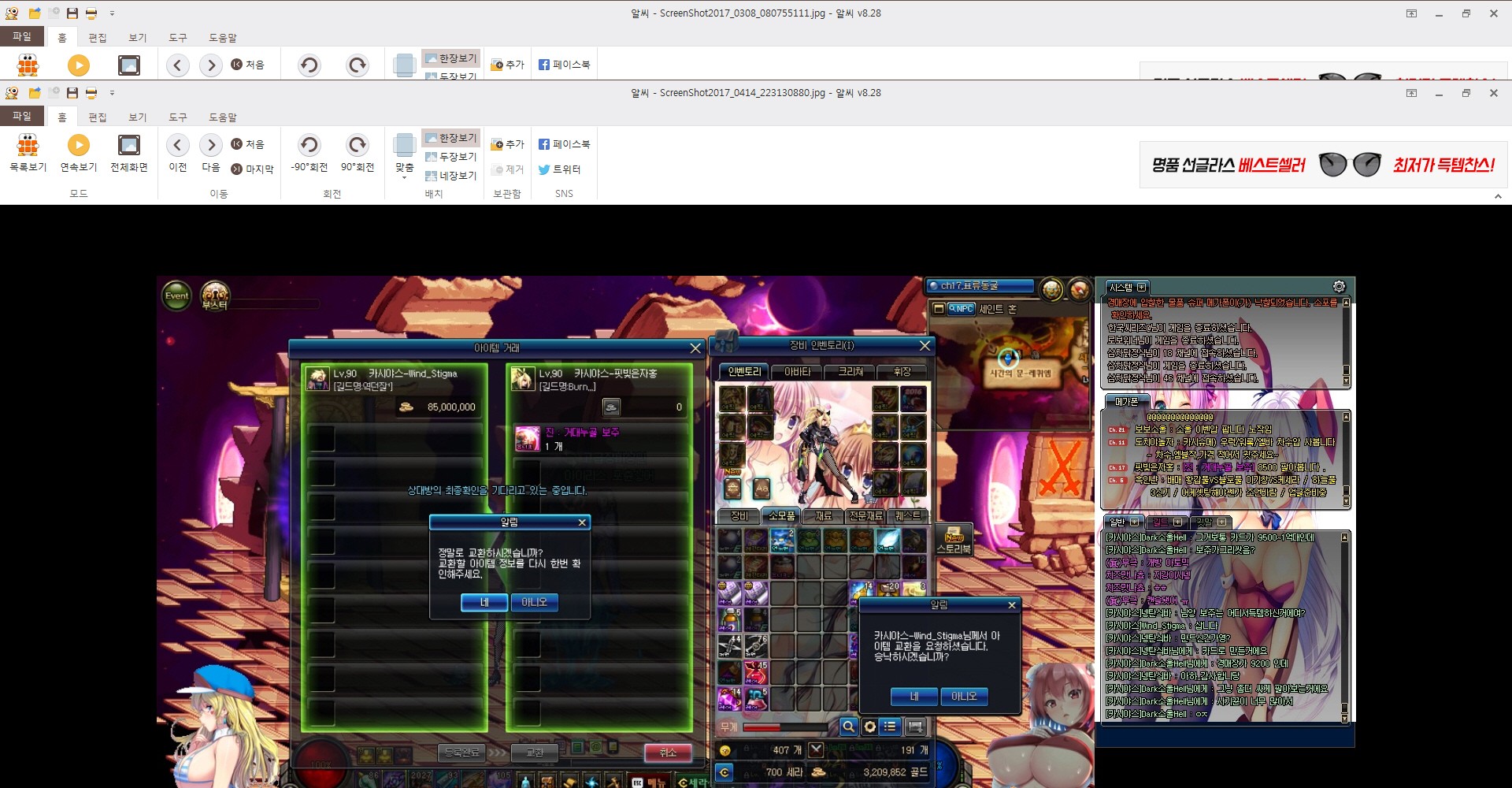The width and height of the screenshot is (1512, 788).
Task: Click 제거 button in 보관함 group
Action: [x=507, y=169]
